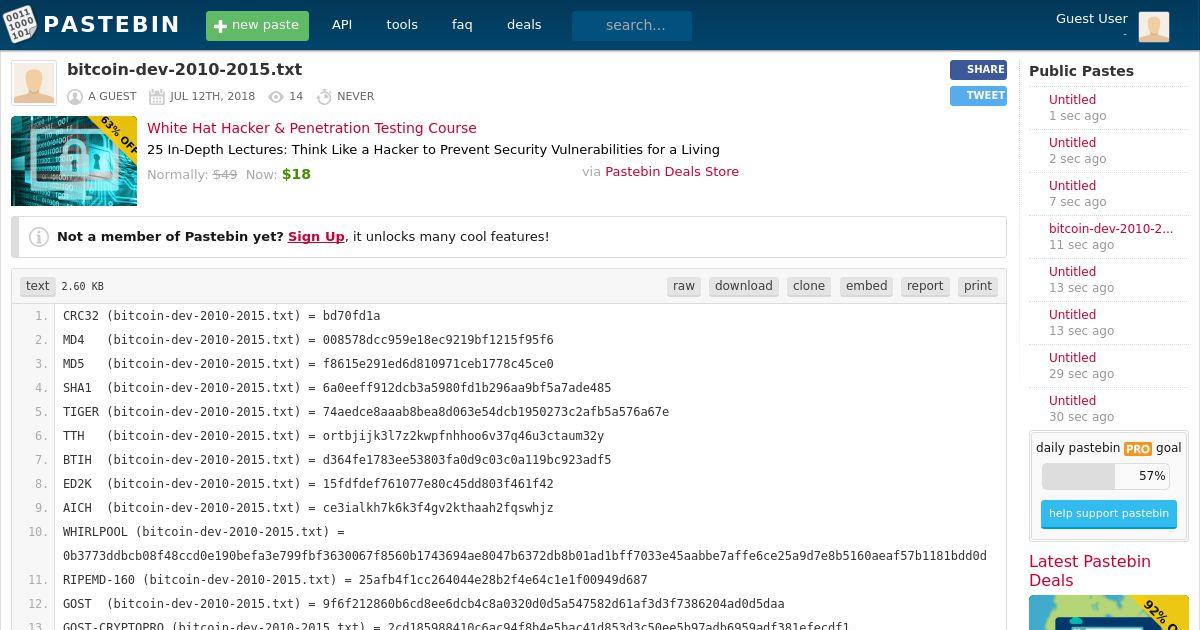Click the WHIRLPOOL hash line
Screen dimensions: 1200x630
tap(525, 544)
